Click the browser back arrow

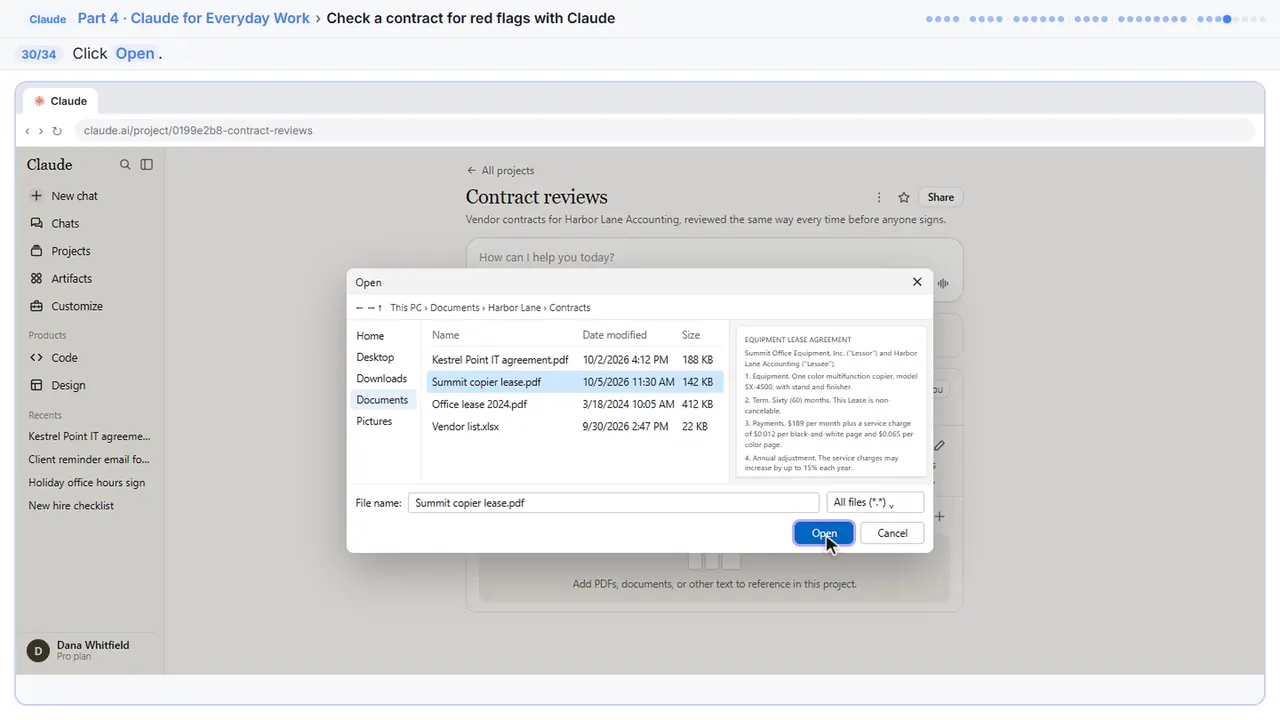[x=28, y=131]
